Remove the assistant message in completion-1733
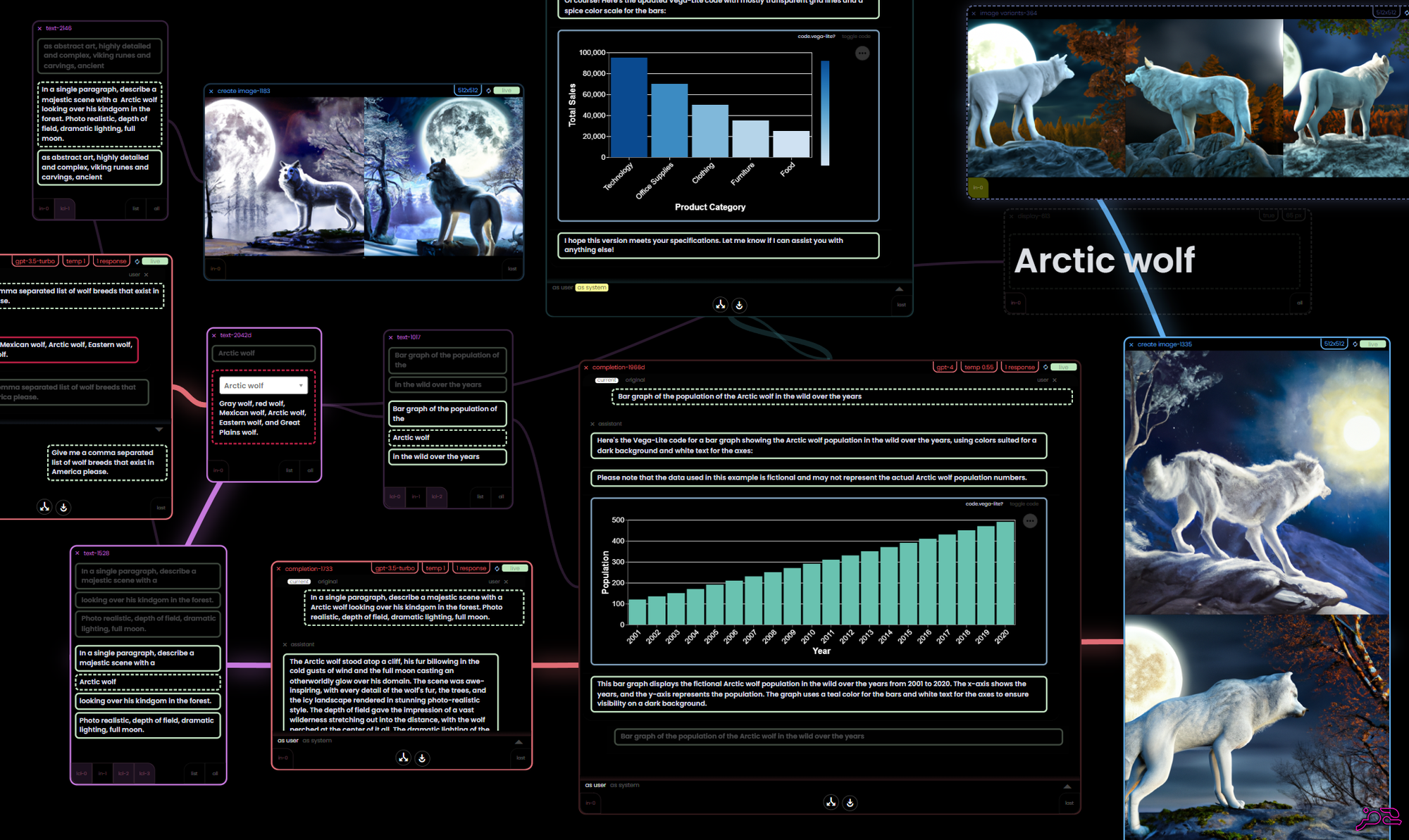This screenshot has width=1409, height=840. [x=285, y=644]
